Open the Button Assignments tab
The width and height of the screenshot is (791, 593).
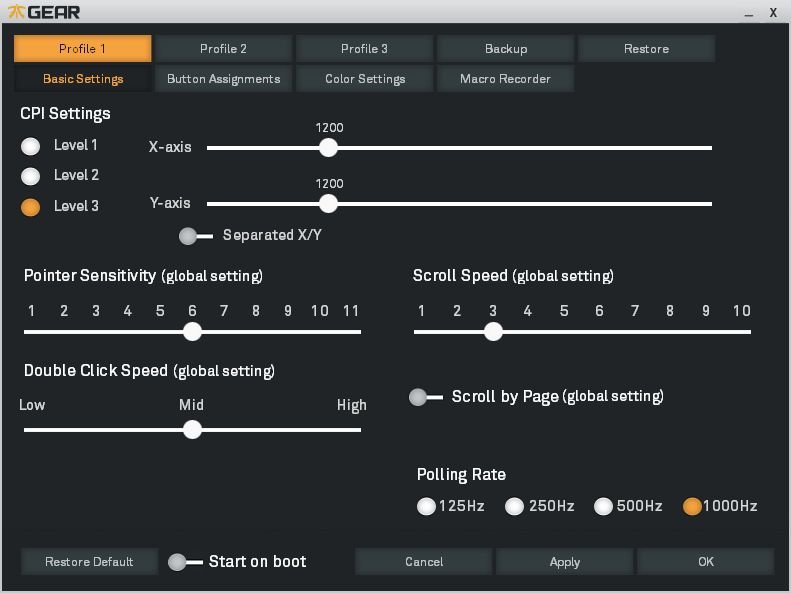(223, 79)
